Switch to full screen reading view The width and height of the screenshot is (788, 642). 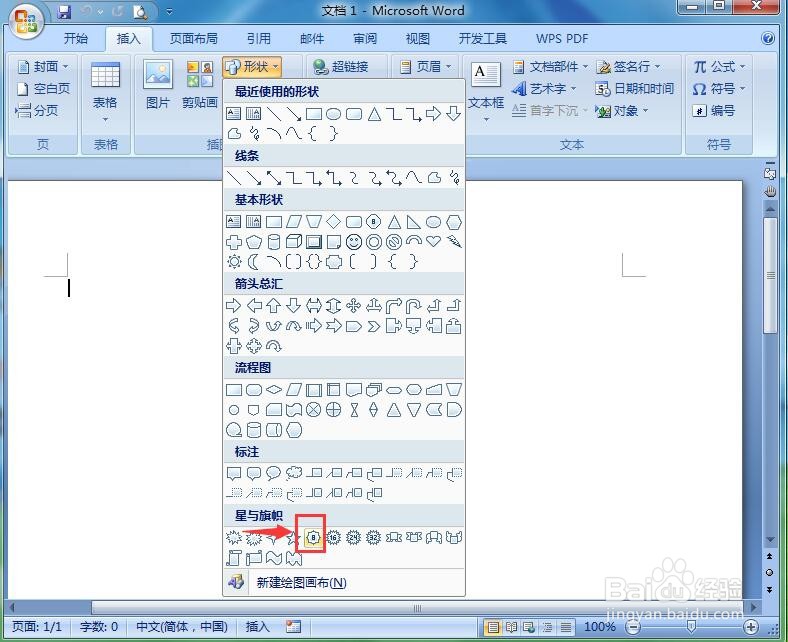point(511,627)
